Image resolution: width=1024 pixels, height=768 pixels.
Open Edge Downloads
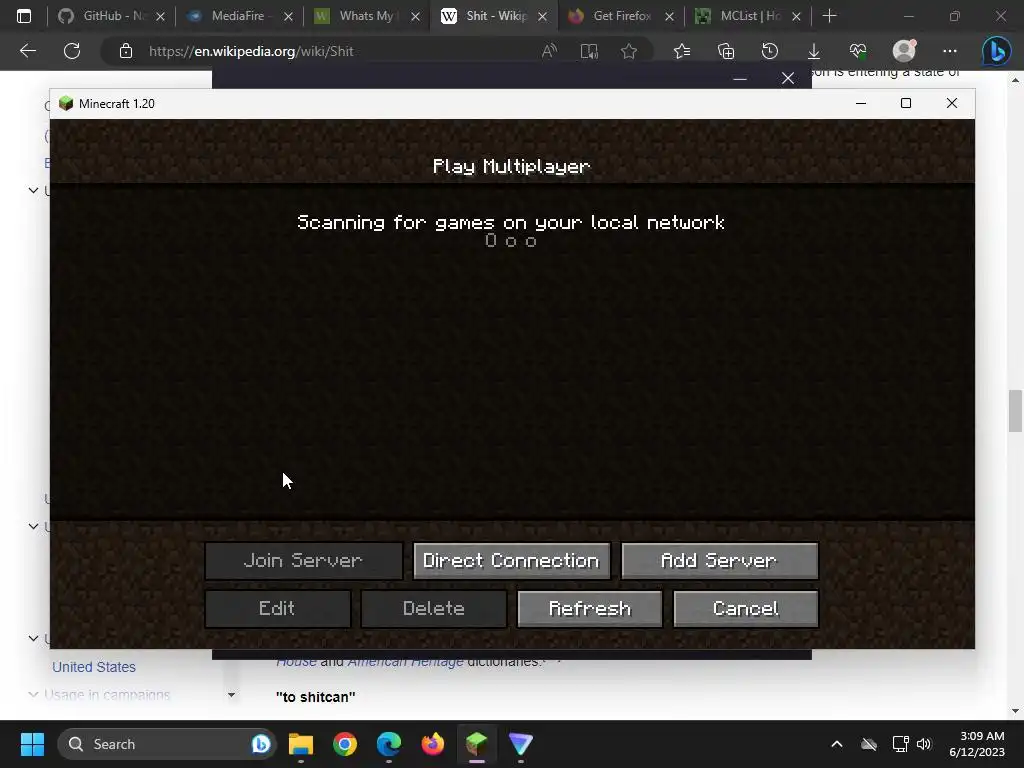(x=814, y=51)
